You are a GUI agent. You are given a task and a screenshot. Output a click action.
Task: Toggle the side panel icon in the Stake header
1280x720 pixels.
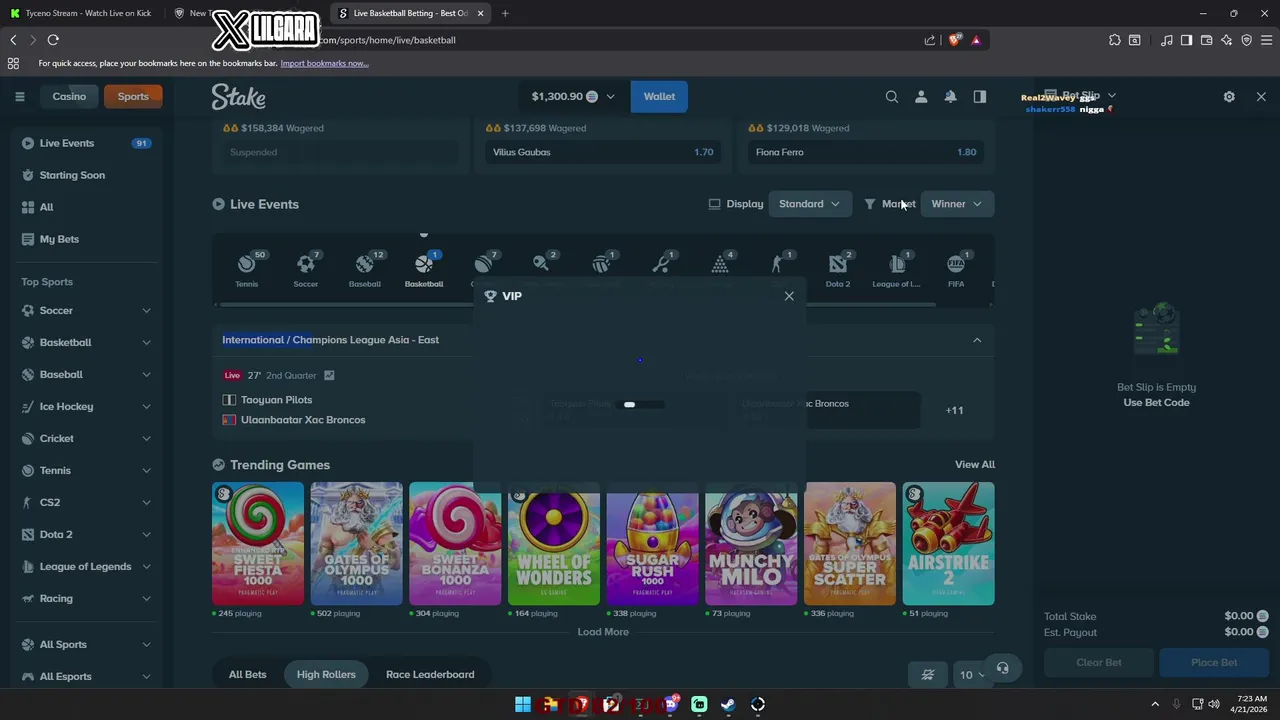[x=980, y=97]
